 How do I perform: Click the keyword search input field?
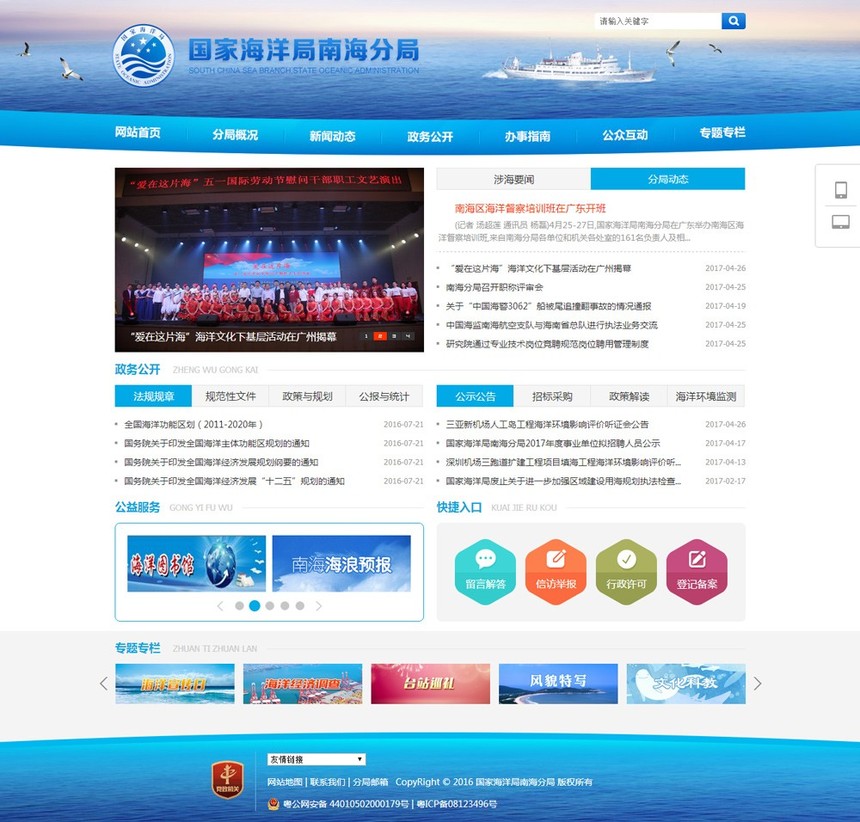(x=657, y=21)
